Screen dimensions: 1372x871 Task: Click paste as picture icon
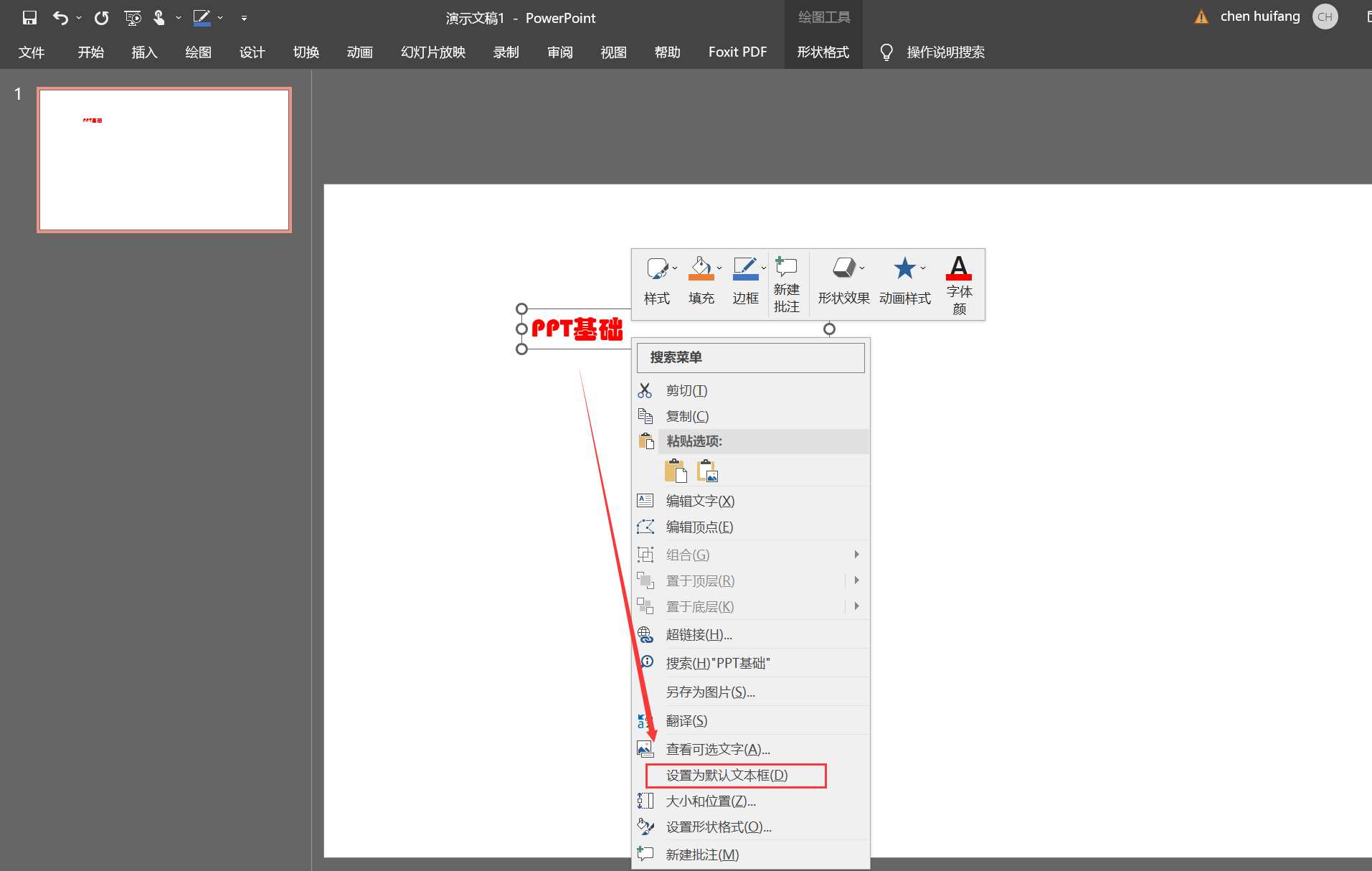[x=707, y=471]
